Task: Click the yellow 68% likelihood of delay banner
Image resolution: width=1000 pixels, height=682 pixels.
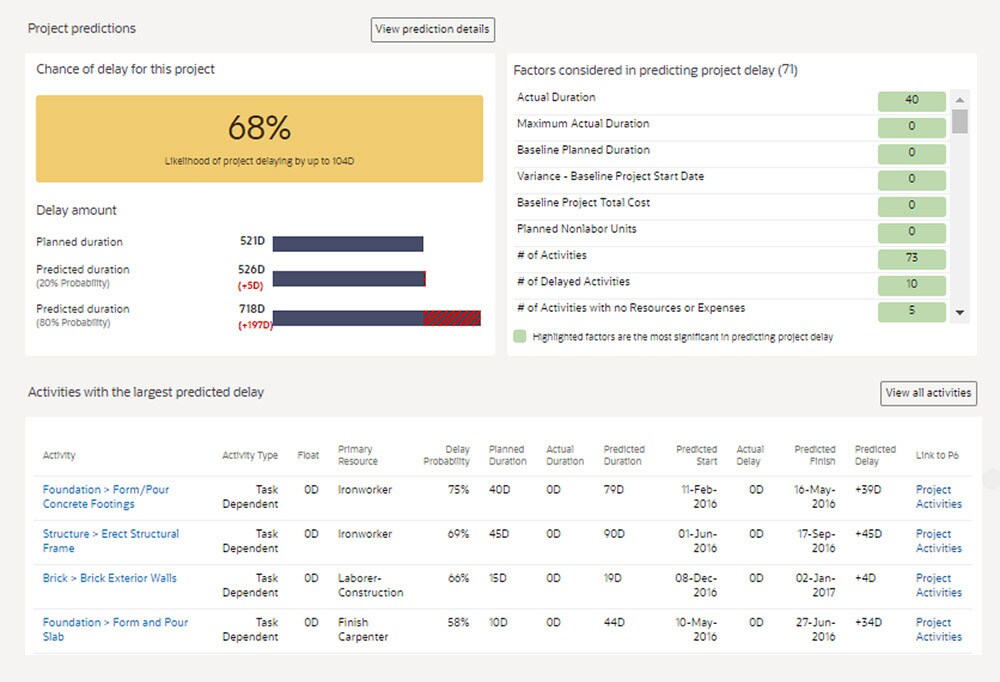Action: (x=259, y=138)
